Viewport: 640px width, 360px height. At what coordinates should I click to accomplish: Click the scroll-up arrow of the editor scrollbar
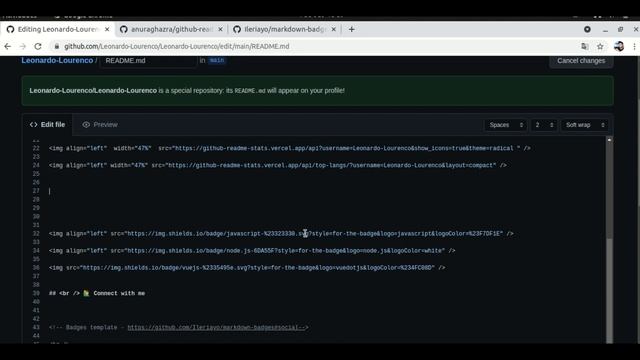pyautogui.click(x=609, y=140)
